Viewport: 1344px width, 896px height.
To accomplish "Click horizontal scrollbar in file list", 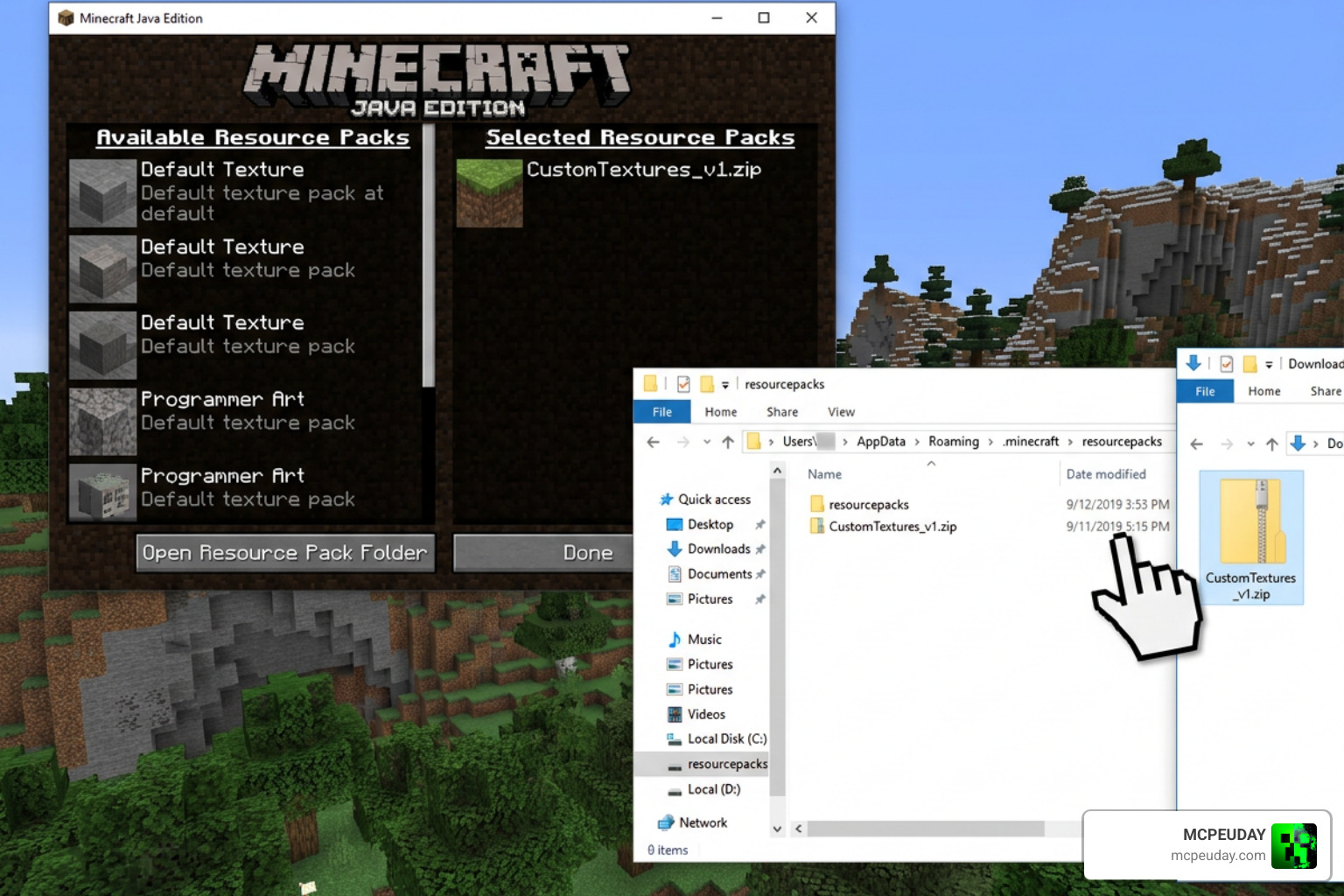I will click(926, 829).
